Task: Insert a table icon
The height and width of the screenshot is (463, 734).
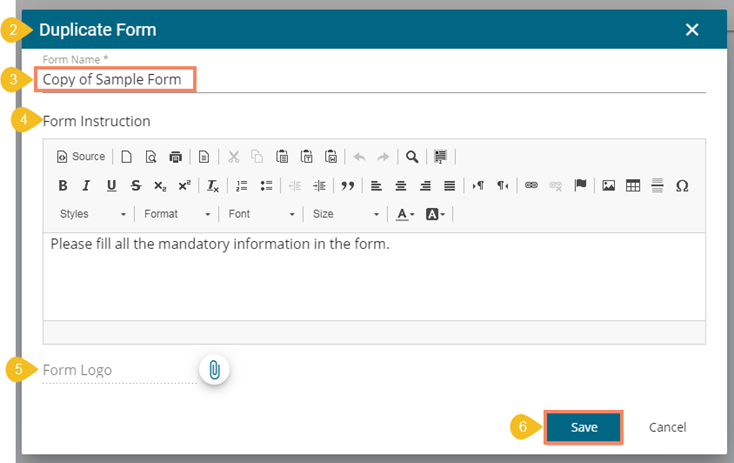Action: click(x=633, y=186)
